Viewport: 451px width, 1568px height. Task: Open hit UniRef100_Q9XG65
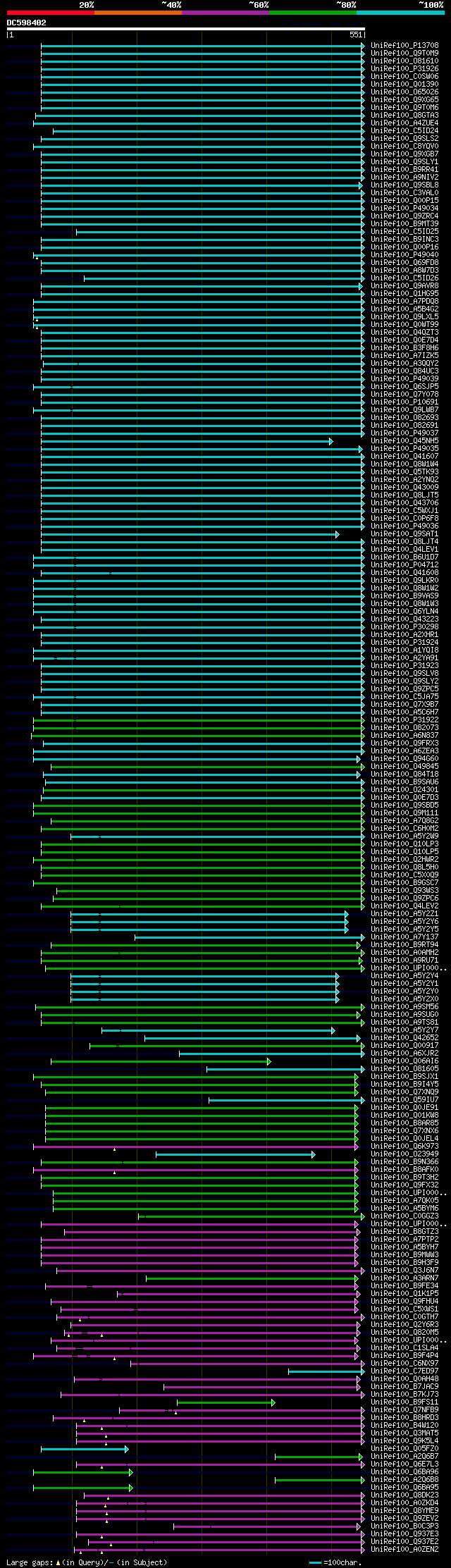404,100
